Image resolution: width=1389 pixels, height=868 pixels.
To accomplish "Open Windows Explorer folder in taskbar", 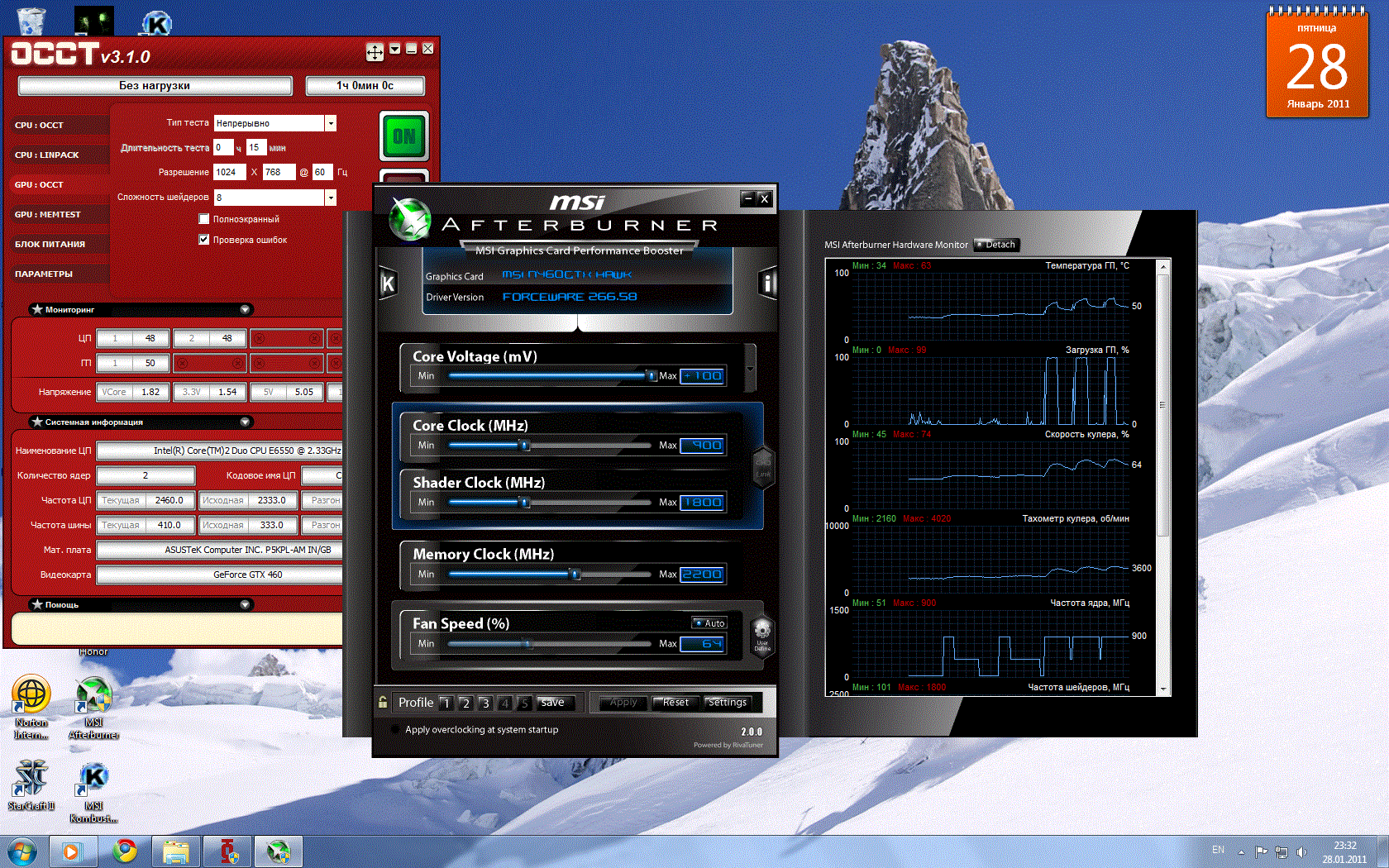I will tap(176, 851).
